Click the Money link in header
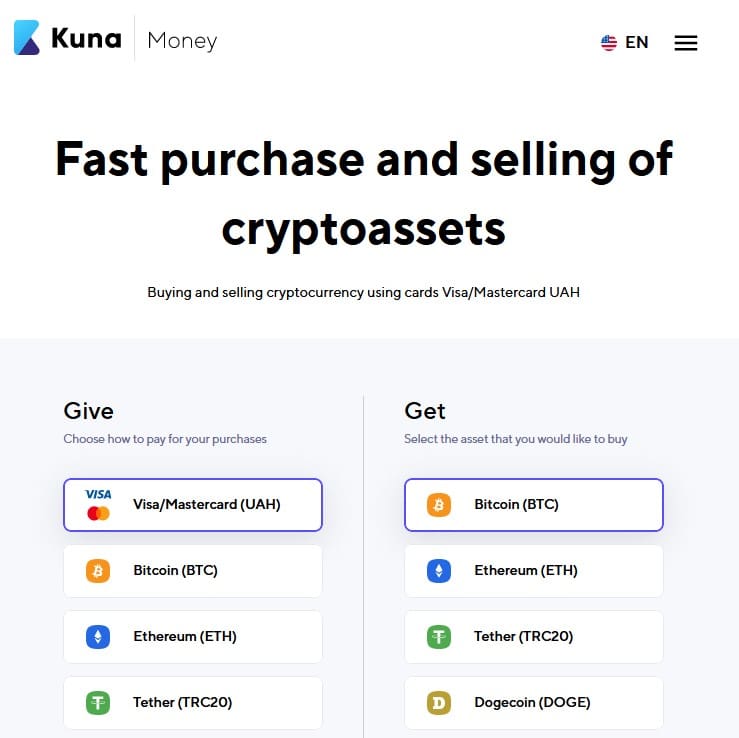Image resolution: width=739 pixels, height=738 pixels. [x=182, y=41]
